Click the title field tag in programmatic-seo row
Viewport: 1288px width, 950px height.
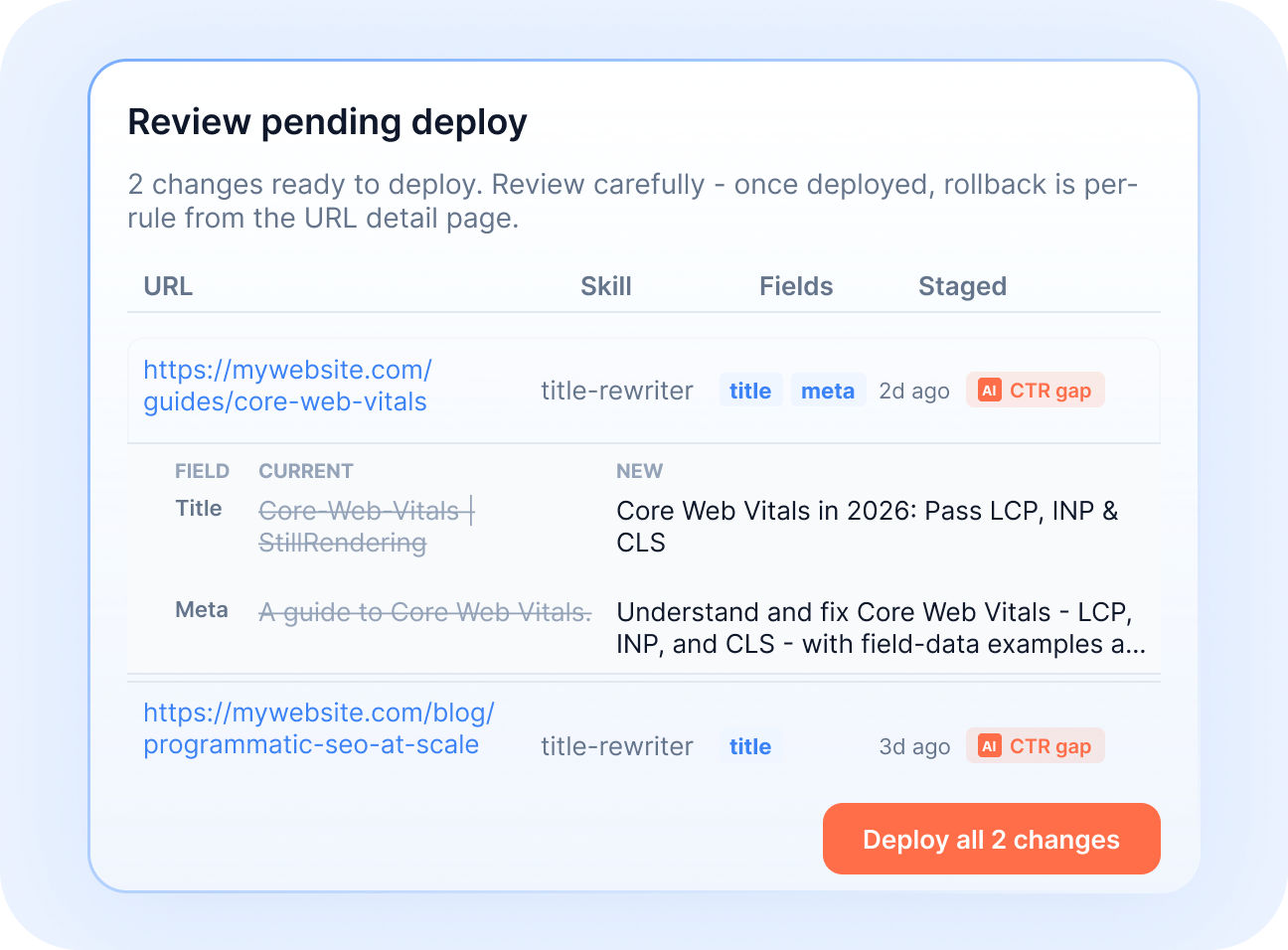pos(750,746)
